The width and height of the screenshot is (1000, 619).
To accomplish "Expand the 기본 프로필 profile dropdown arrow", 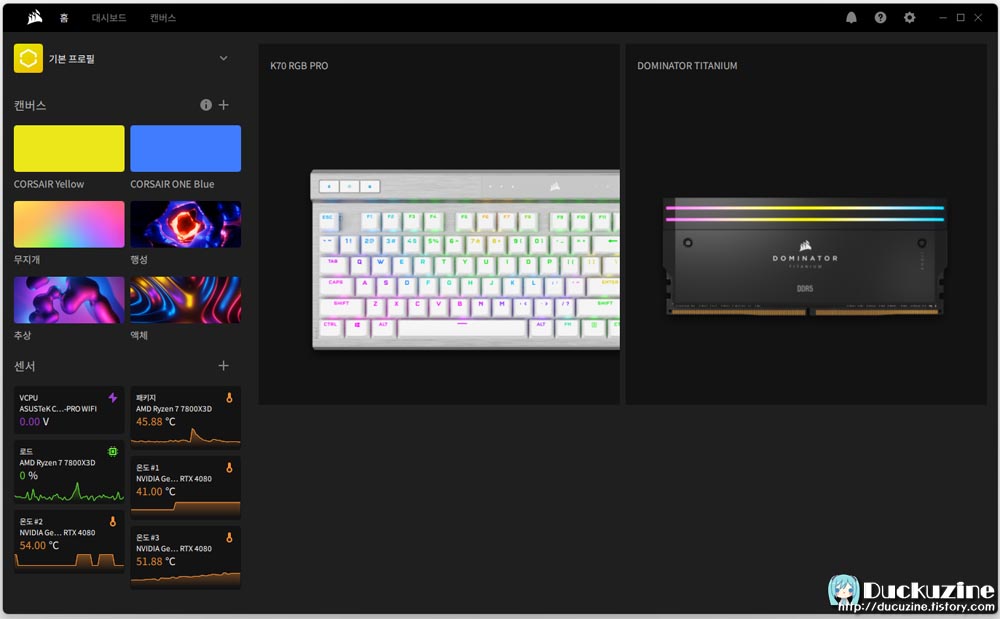I will pyautogui.click(x=223, y=59).
